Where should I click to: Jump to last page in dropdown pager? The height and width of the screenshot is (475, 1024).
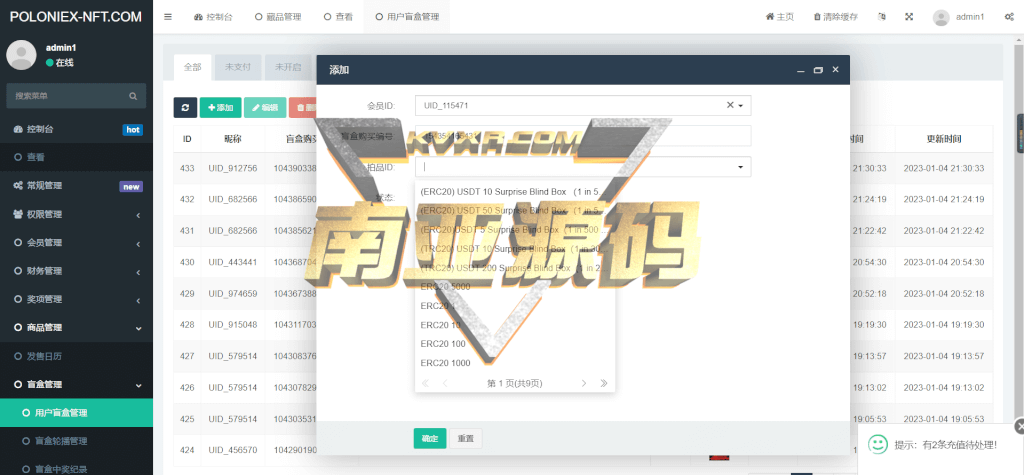(604, 384)
